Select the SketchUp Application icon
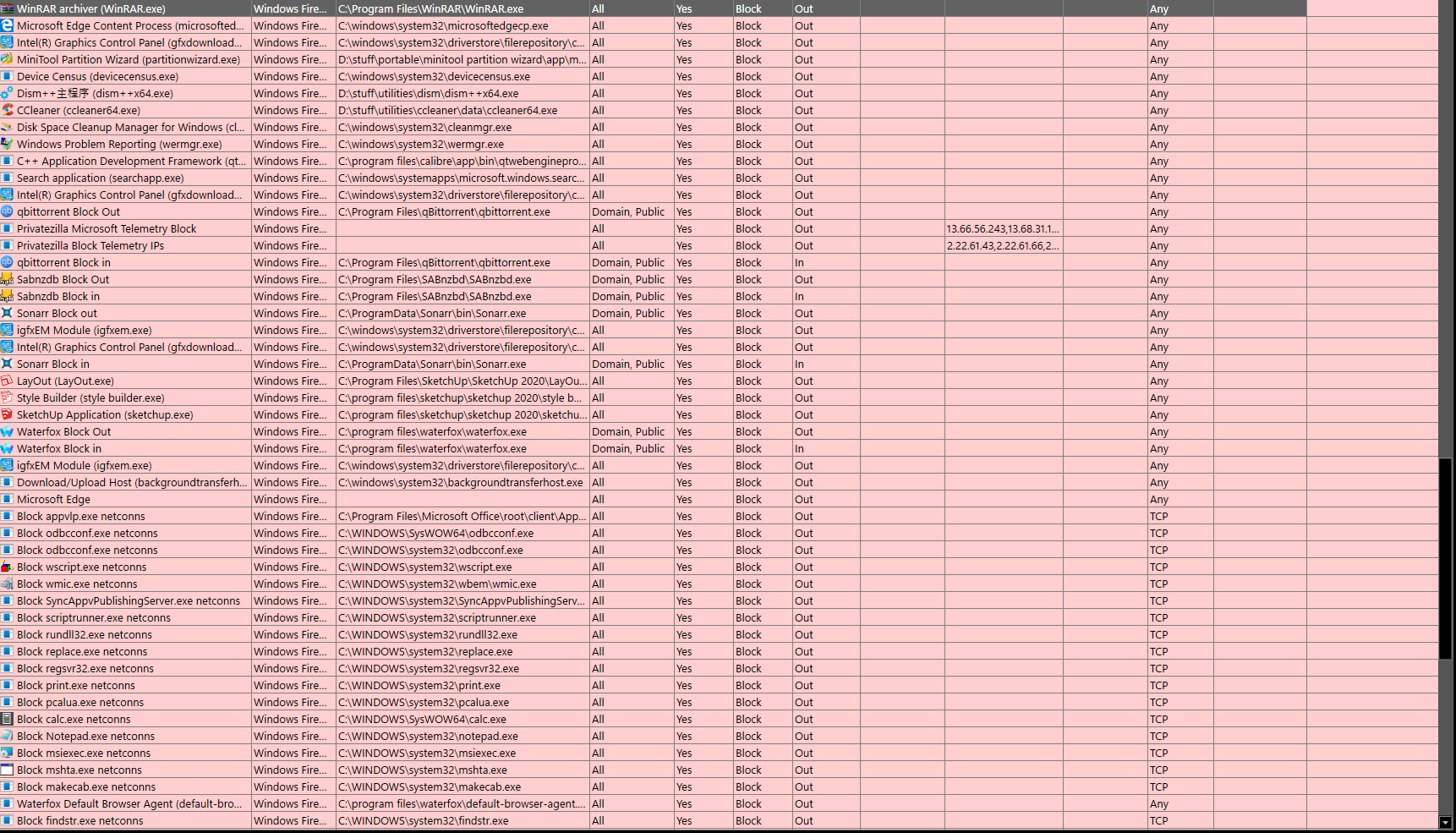Viewport: 1456px width, 833px height. [7, 414]
